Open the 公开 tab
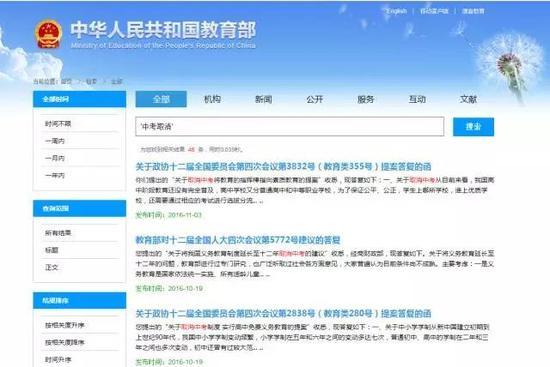Image resolution: width=550 pixels, height=367 pixels. [x=315, y=99]
